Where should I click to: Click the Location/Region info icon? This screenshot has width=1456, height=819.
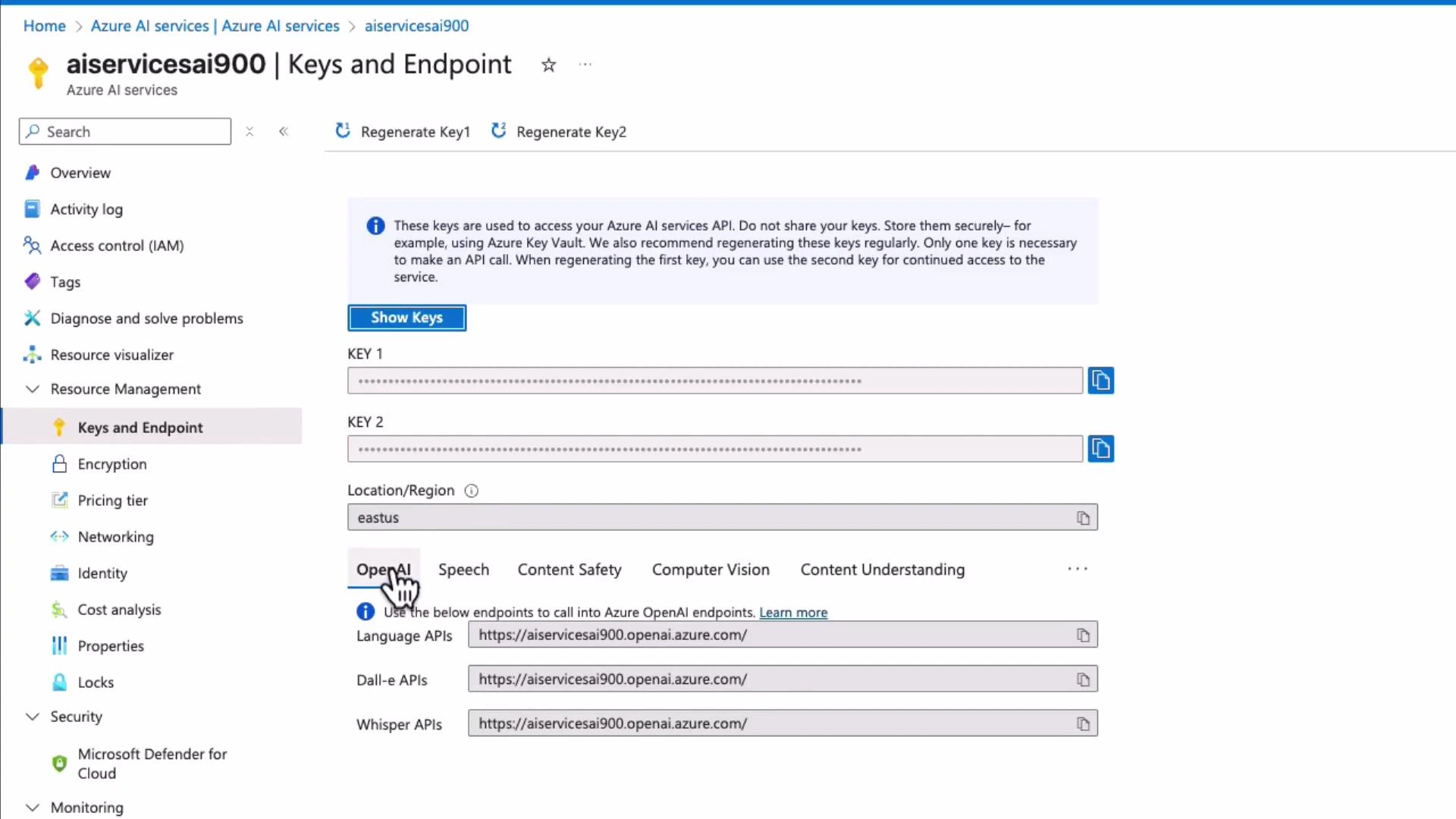click(x=471, y=491)
